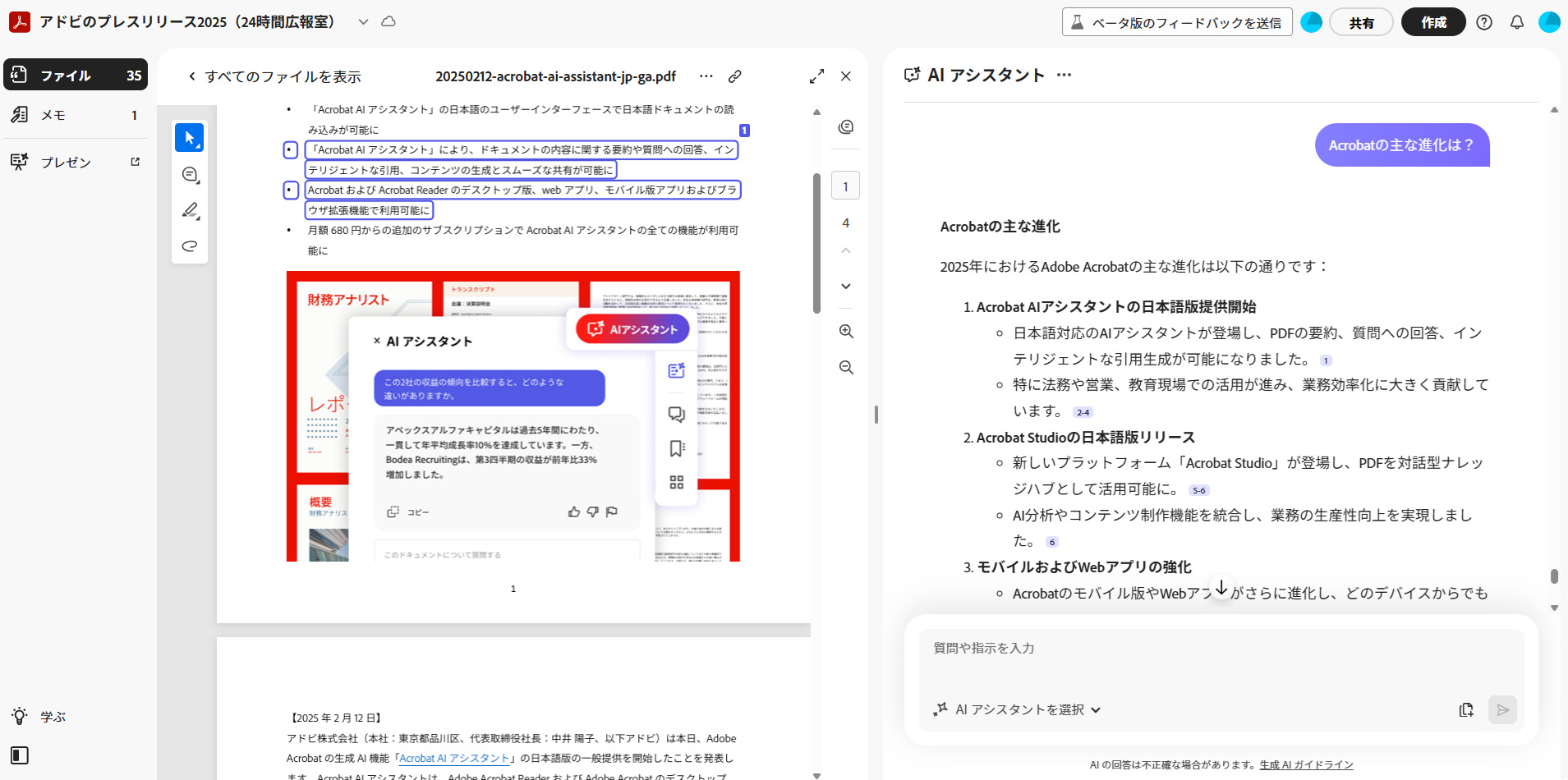The image size is (1568, 780).
Task: Click the 作成 create button
Action: [x=1432, y=22]
